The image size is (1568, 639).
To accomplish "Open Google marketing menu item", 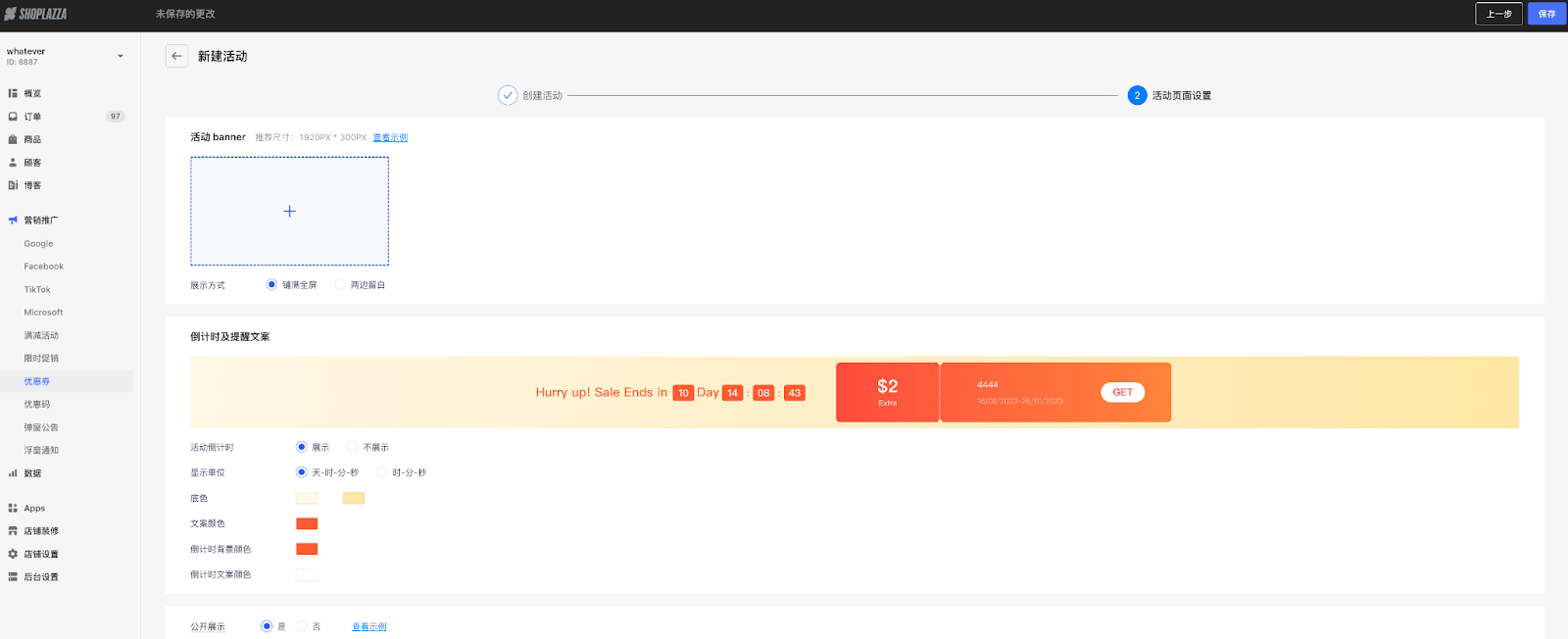I will 39,243.
